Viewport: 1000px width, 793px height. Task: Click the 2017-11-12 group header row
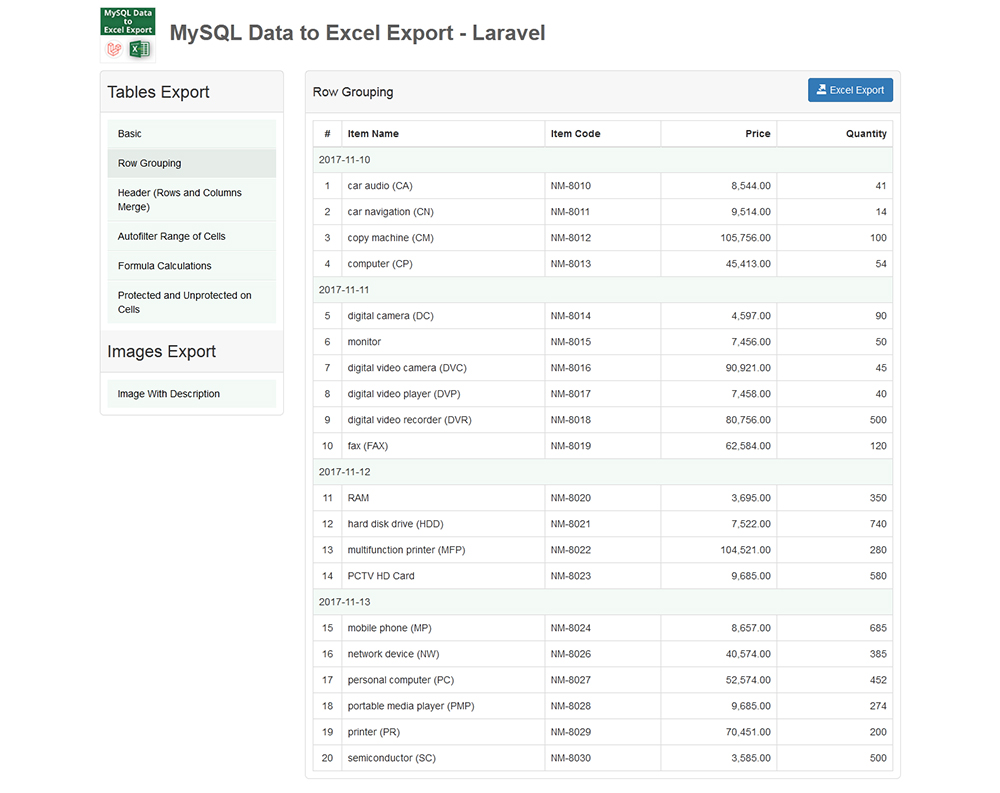602,472
